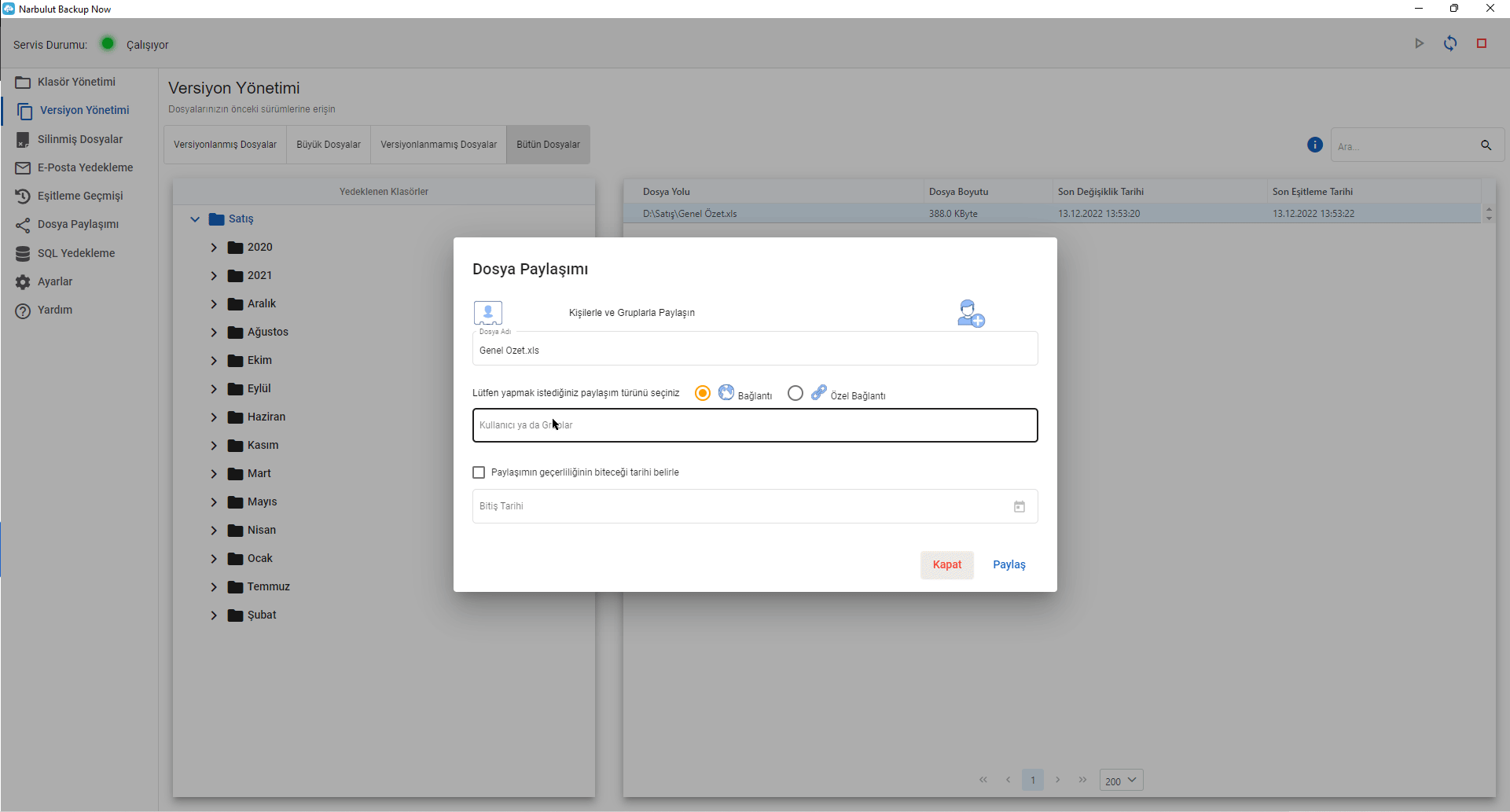Click the file list scrollbar down arrow
The image size is (1510, 812).
coord(1489,219)
